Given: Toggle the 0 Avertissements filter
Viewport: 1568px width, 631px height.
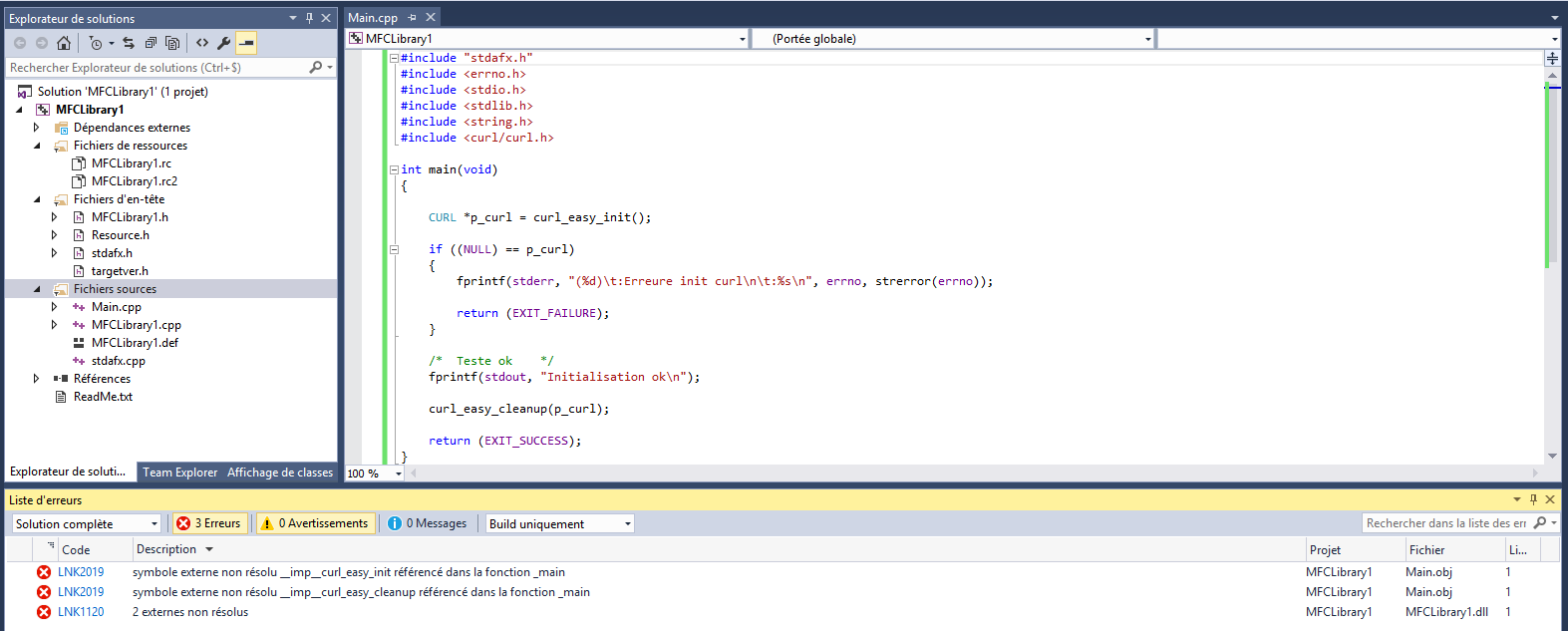Looking at the screenshot, I should (x=316, y=523).
